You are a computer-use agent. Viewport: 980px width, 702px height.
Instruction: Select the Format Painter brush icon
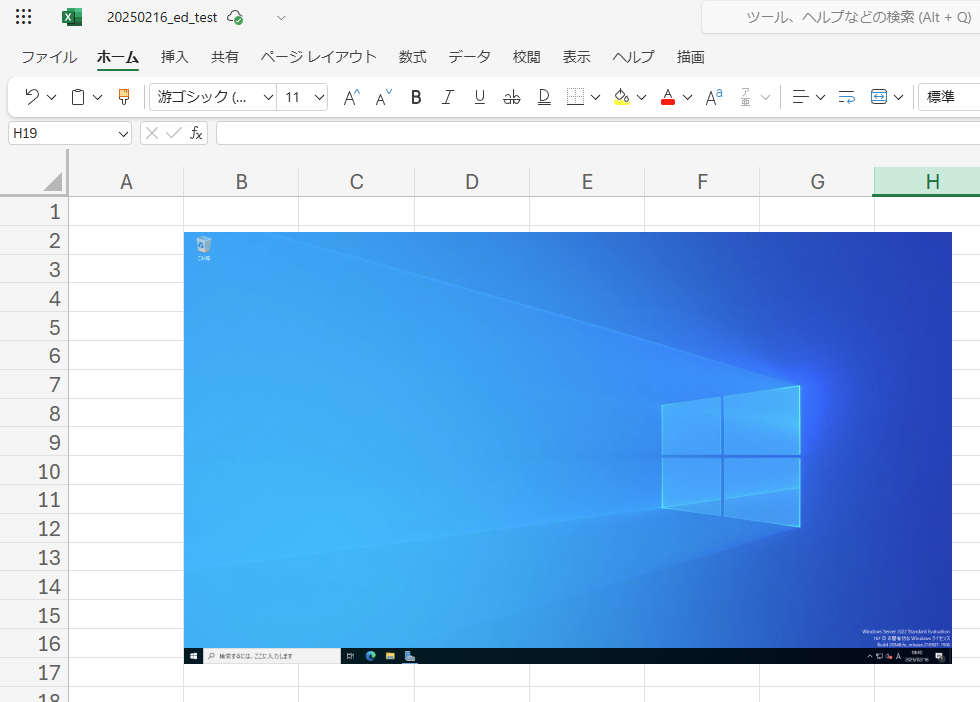coord(124,97)
